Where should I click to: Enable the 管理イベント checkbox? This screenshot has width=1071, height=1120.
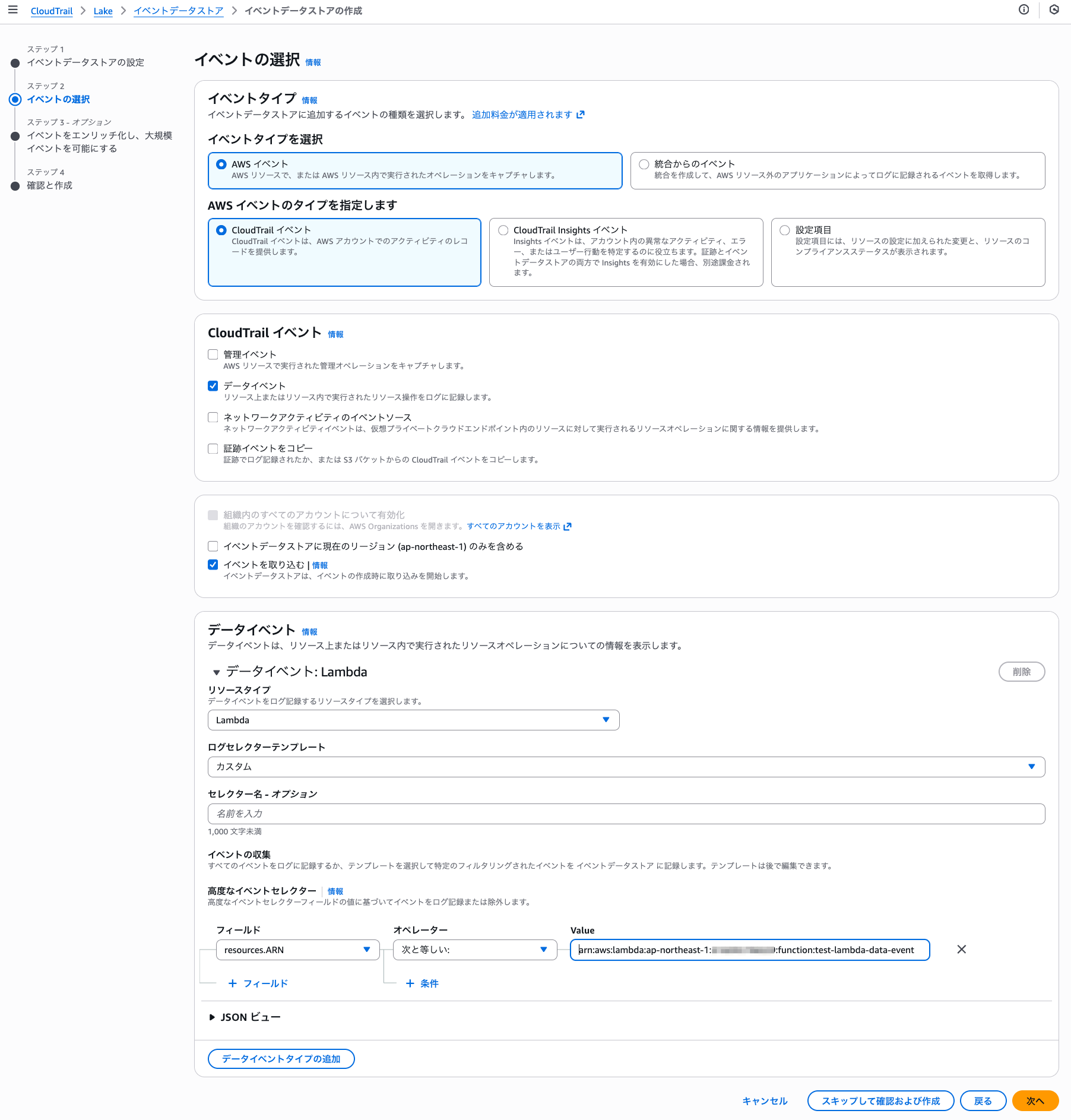tap(213, 355)
